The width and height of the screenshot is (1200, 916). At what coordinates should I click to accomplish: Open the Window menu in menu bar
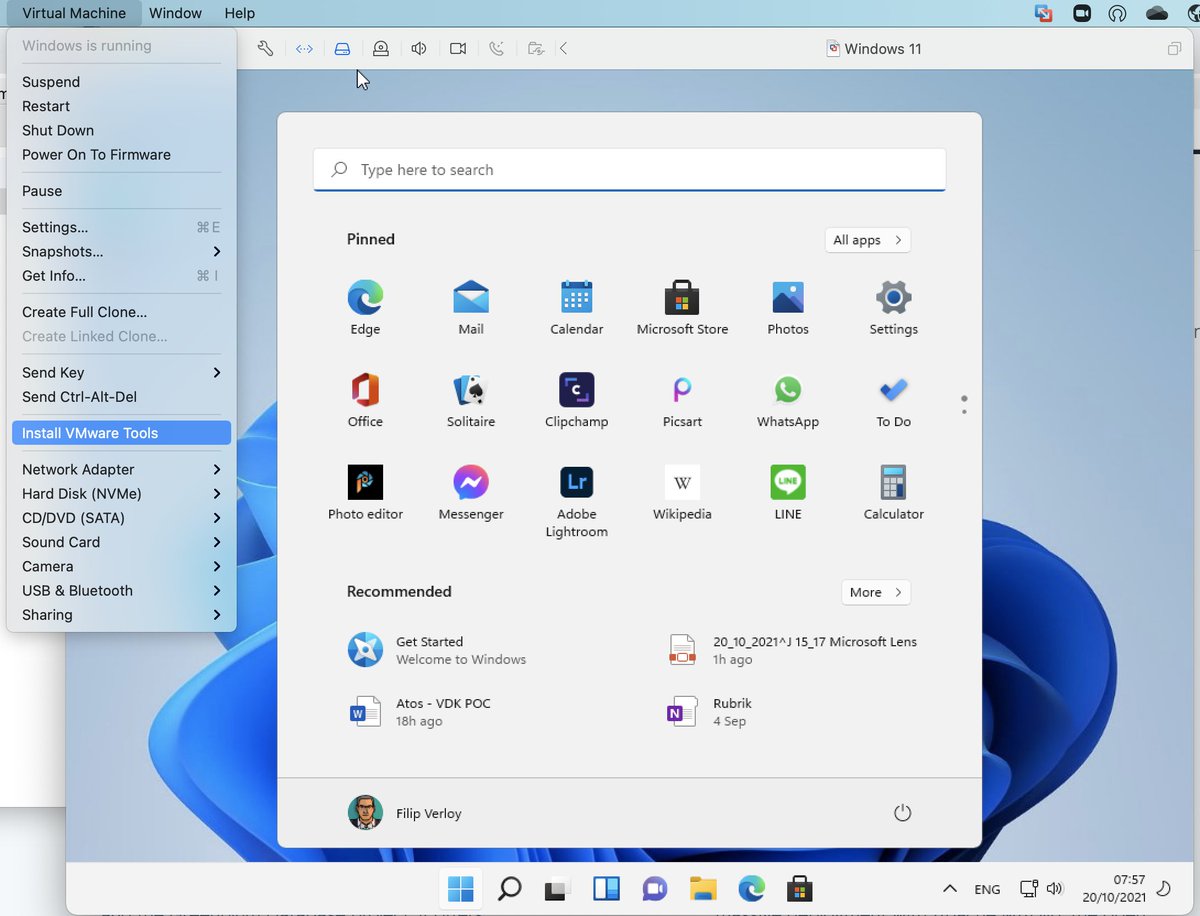(x=175, y=13)
